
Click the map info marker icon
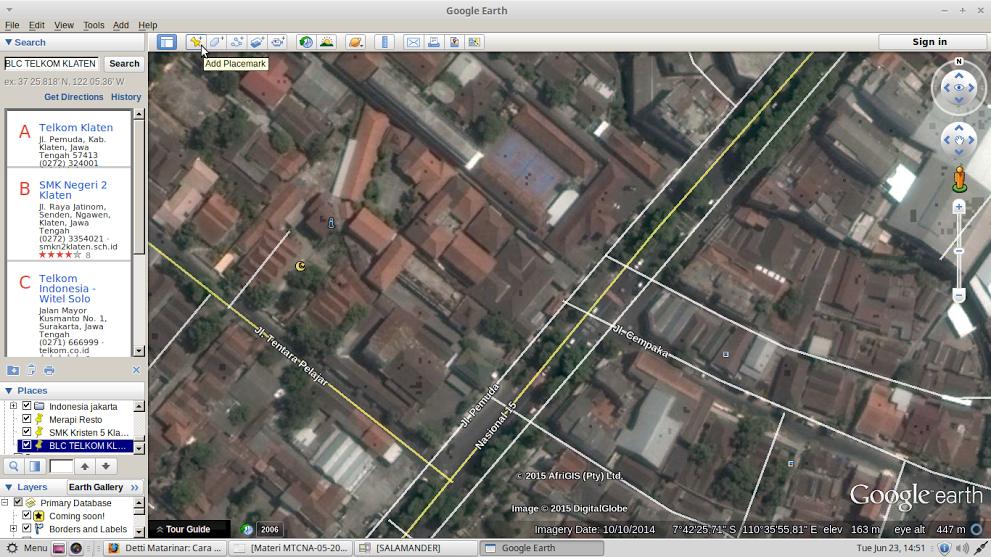pos(331,223)
